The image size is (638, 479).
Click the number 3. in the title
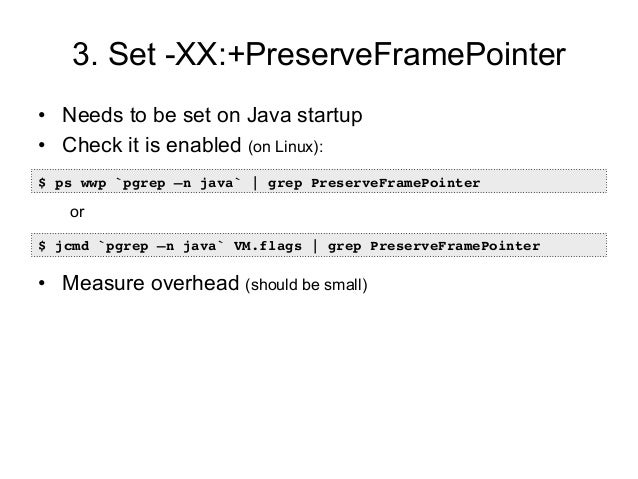pos(85,54)
